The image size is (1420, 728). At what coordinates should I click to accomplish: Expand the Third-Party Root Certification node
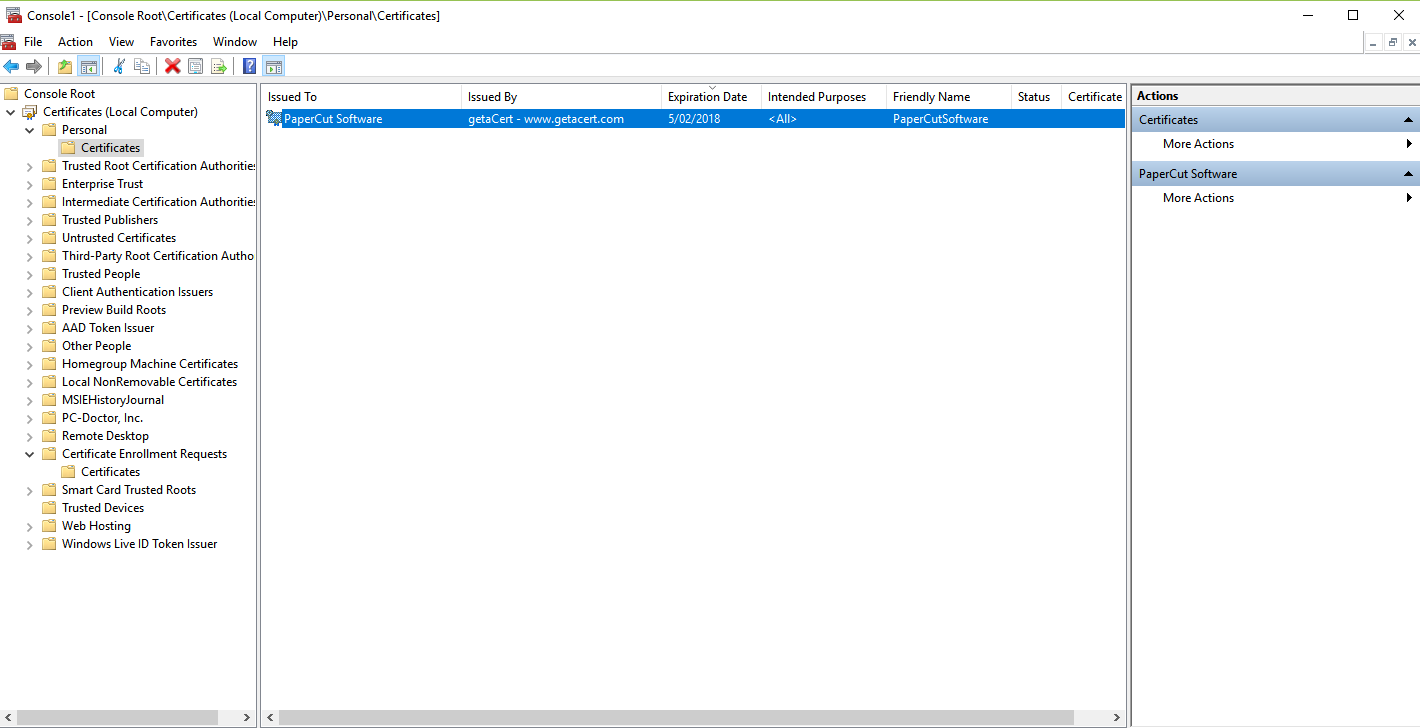point(30,256)
